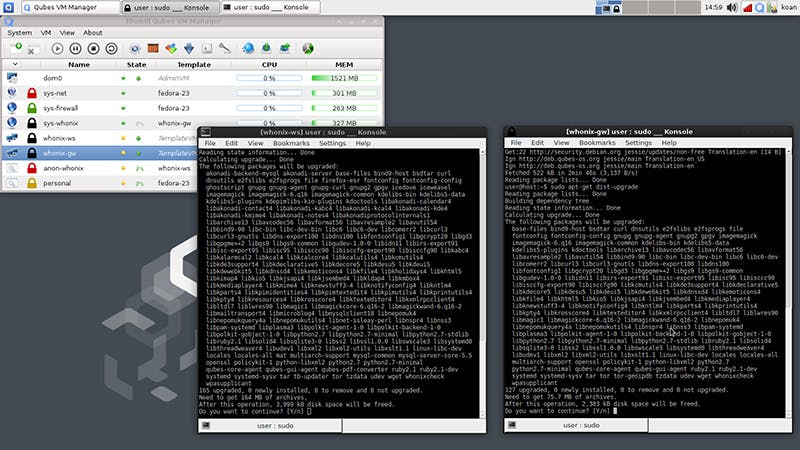Sort VM list by Name column header

tap(79, 65)
